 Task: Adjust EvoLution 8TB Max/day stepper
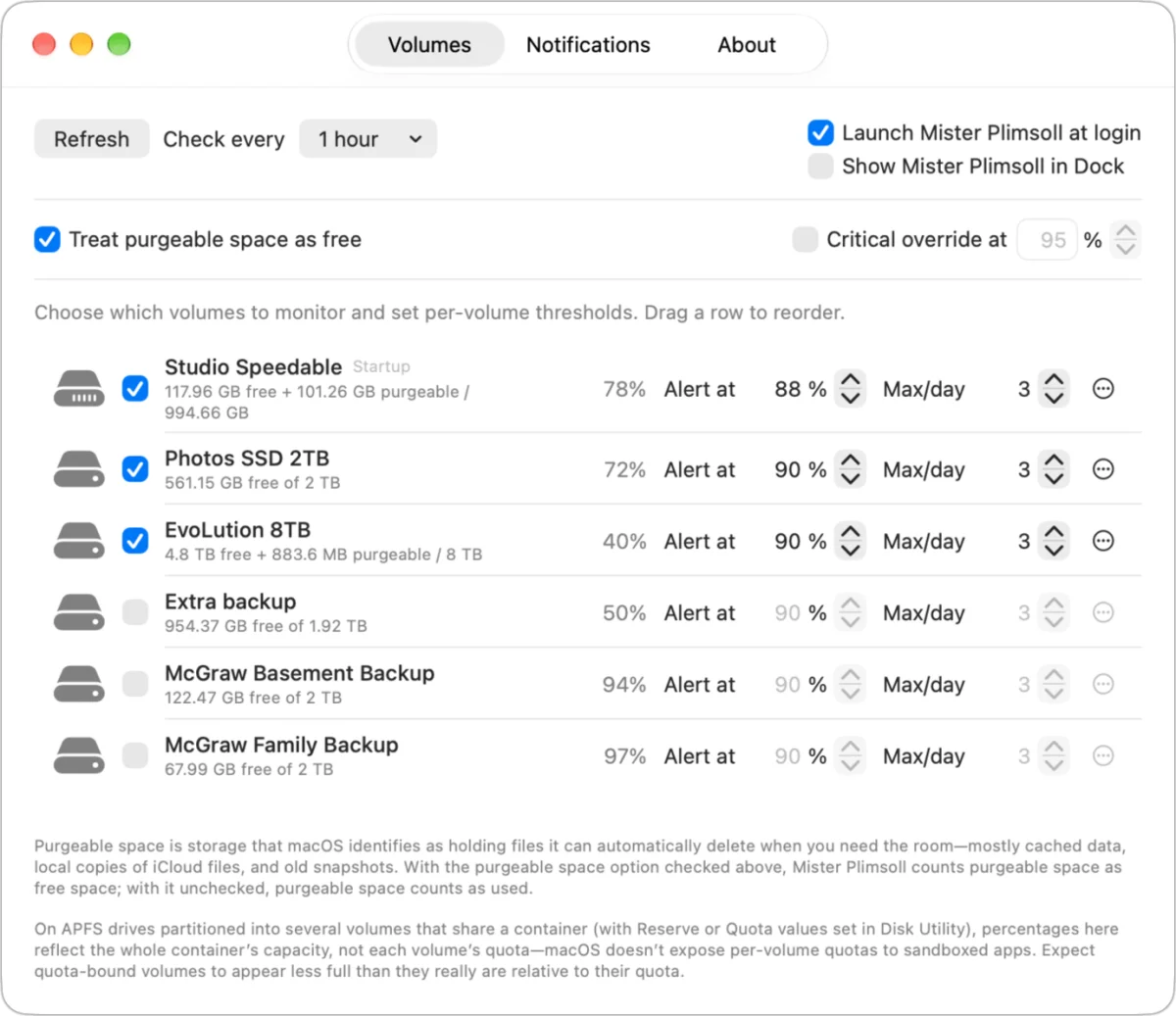(1053, 541)
